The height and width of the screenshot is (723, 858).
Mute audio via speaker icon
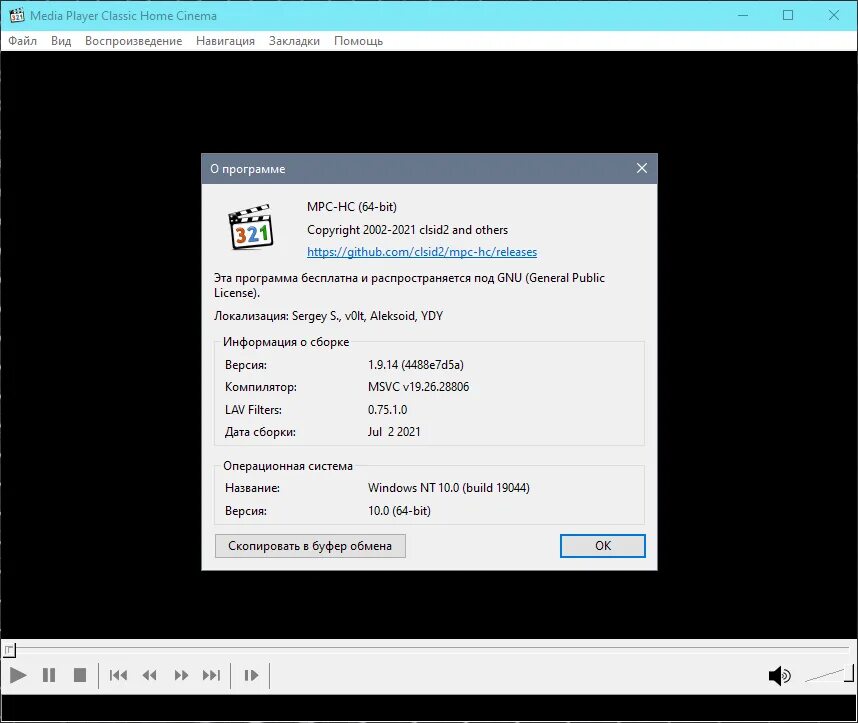(x=779, y=676)
